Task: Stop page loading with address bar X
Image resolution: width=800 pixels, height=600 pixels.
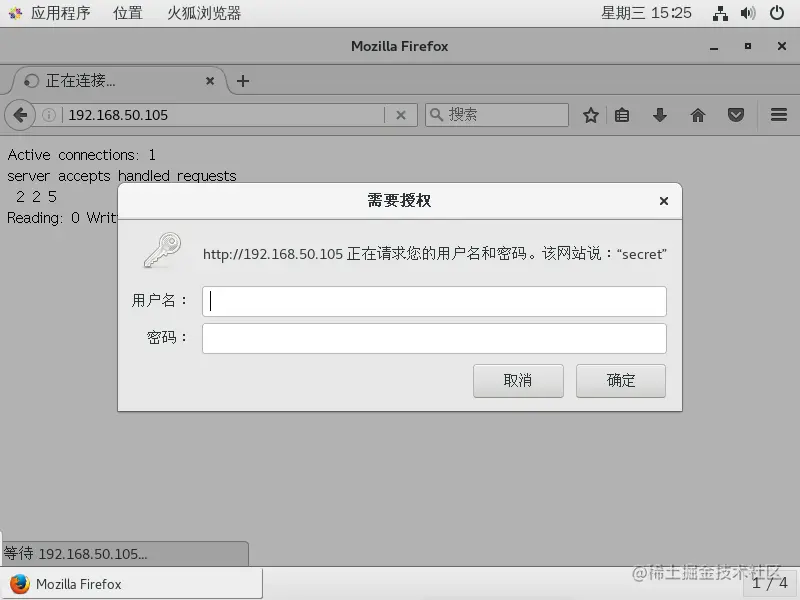Action: 401,115
